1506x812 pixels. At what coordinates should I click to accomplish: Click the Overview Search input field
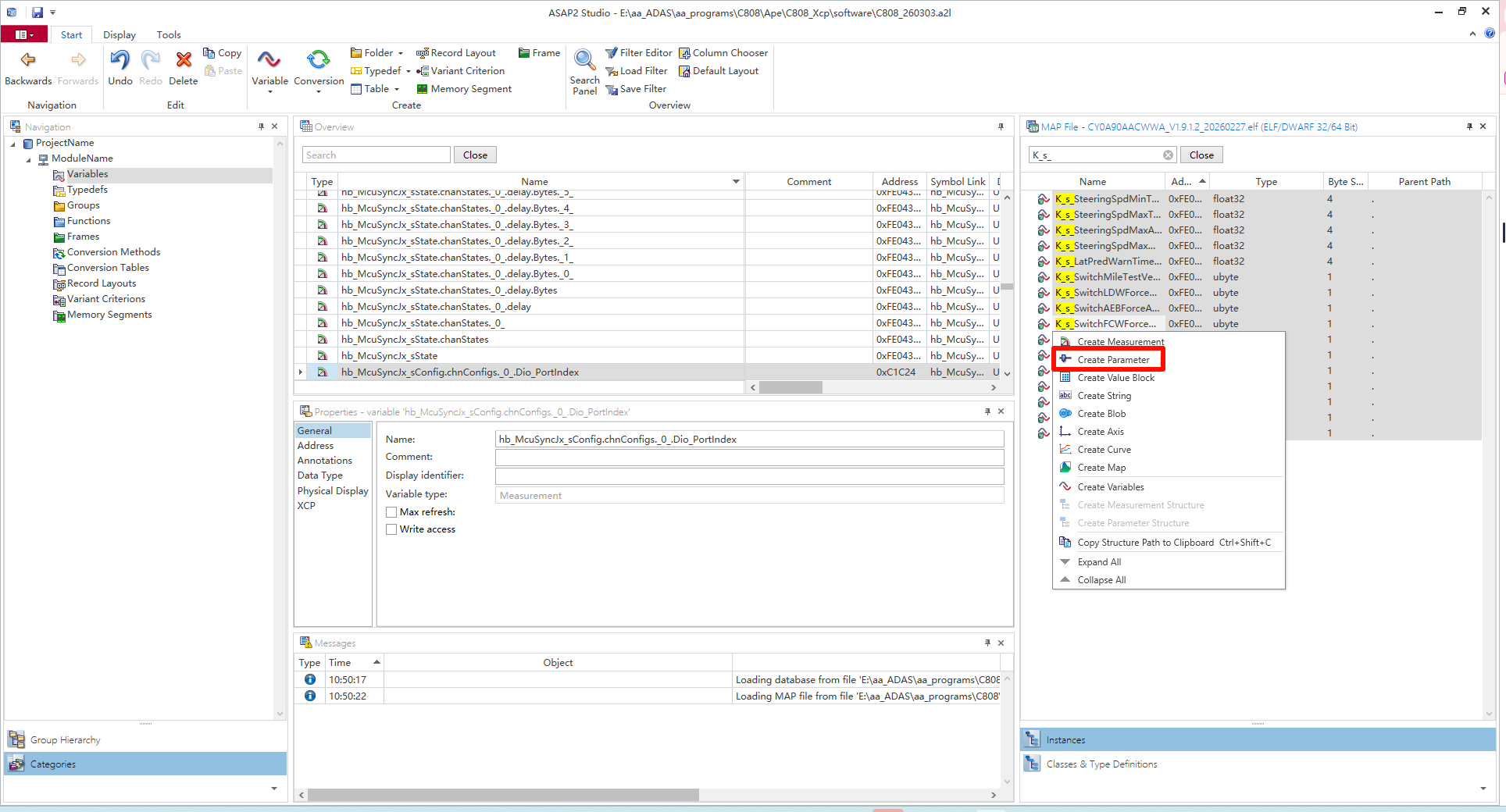click(x=376, y=155)
